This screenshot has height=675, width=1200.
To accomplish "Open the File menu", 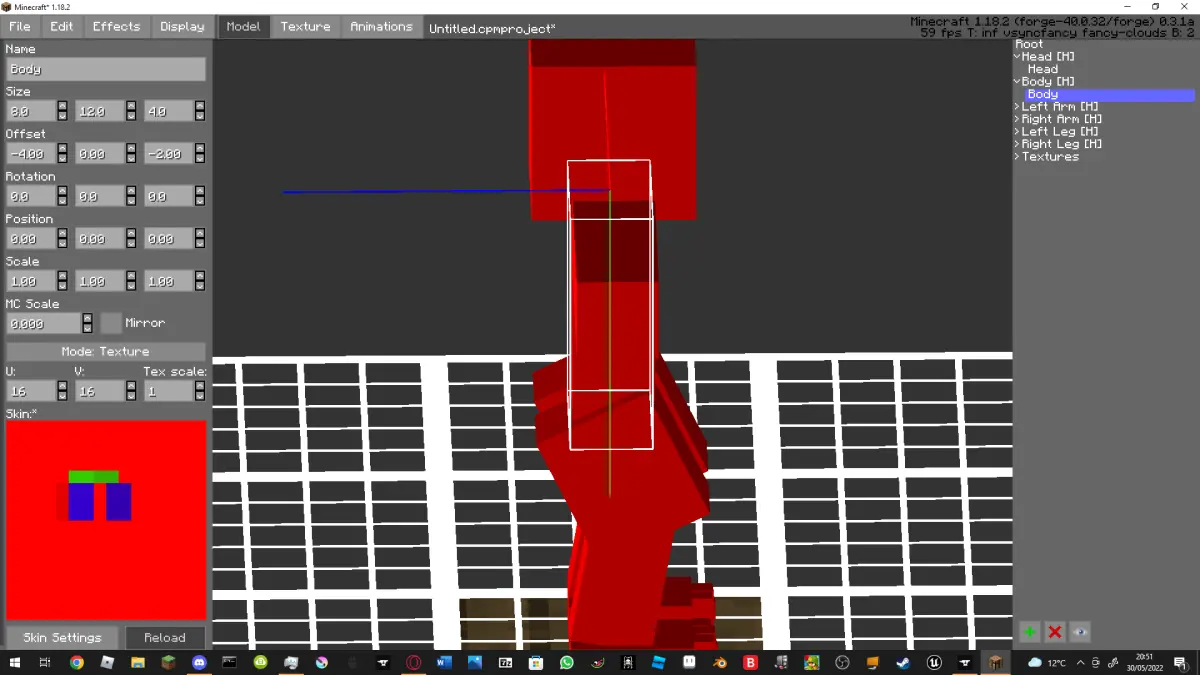I will coord(20,26).
